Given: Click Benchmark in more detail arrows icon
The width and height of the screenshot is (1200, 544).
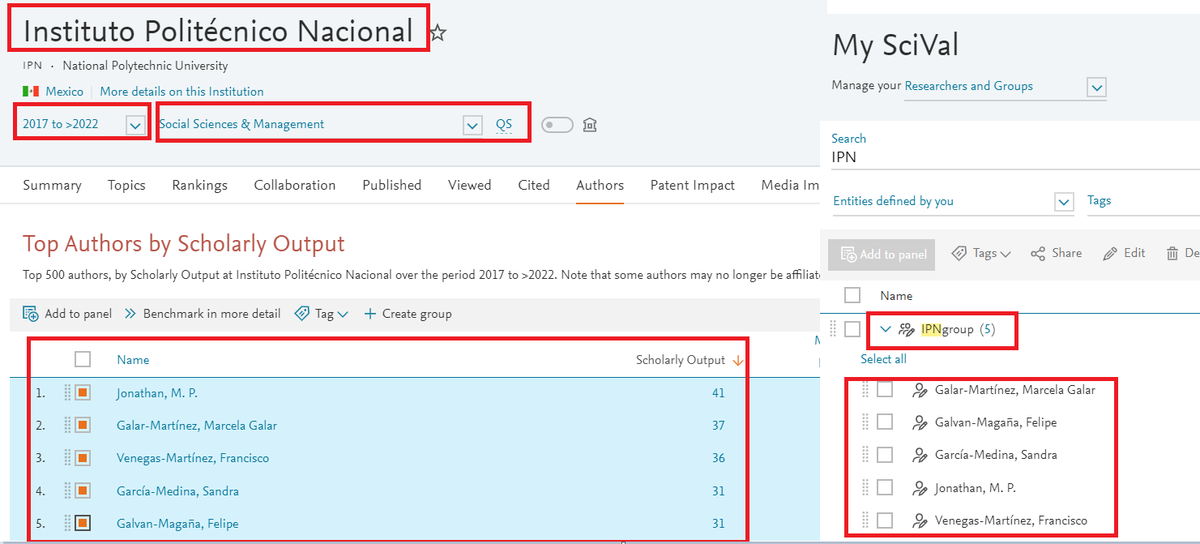Looking at the screenshot, I should click(130, 314).
